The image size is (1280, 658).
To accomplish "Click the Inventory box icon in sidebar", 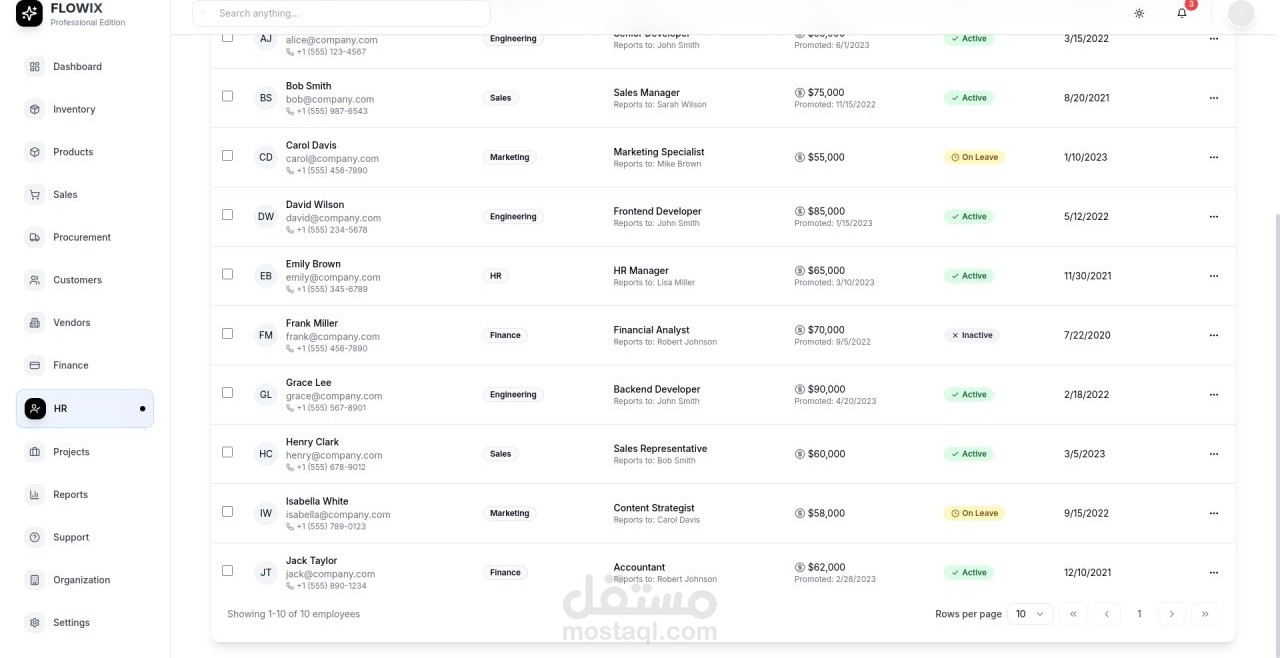I will click(35, 109).
